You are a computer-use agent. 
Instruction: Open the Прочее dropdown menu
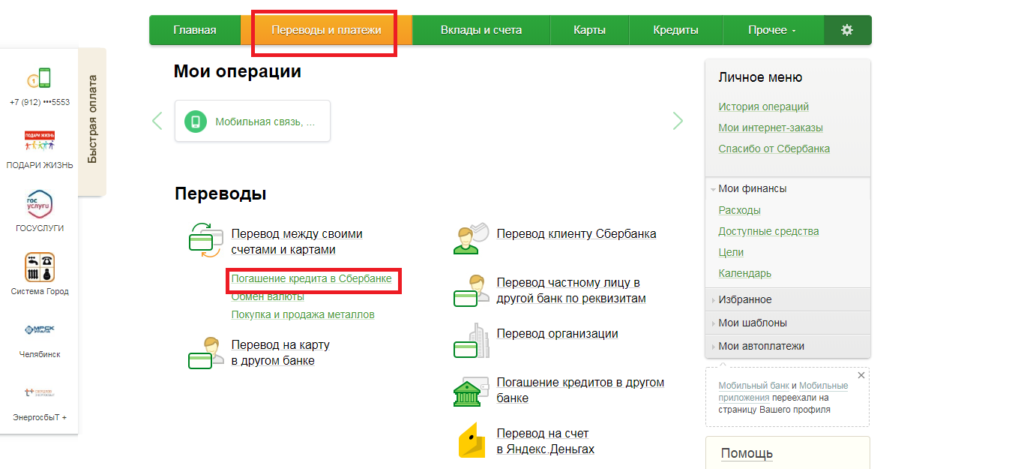click(772, 30)
